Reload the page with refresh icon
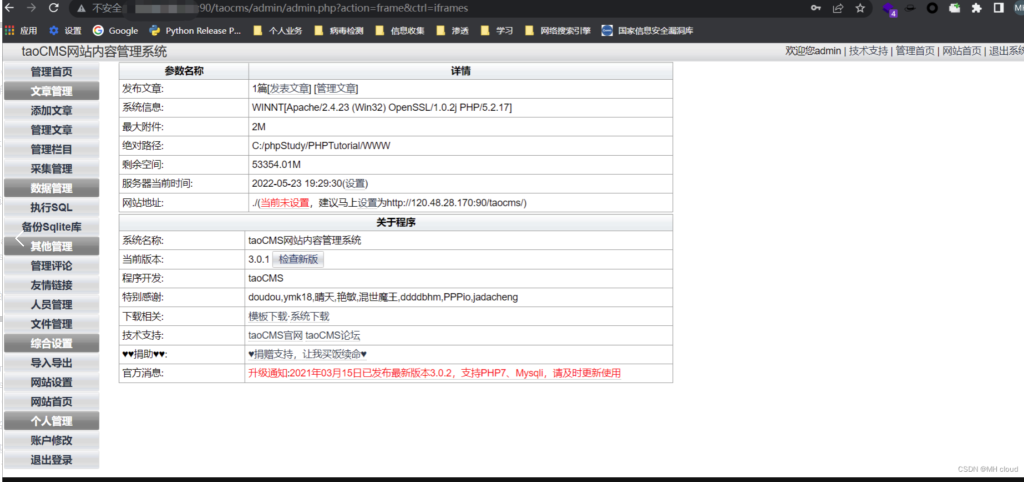Image resolution: width=1024 pixels, height=482 pixels. (x=54, y=8)
